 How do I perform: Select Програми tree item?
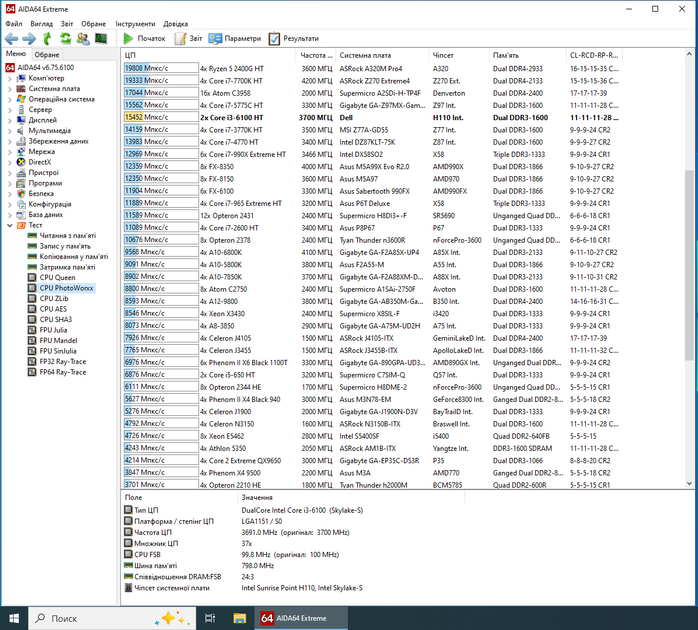pos(45,183)
